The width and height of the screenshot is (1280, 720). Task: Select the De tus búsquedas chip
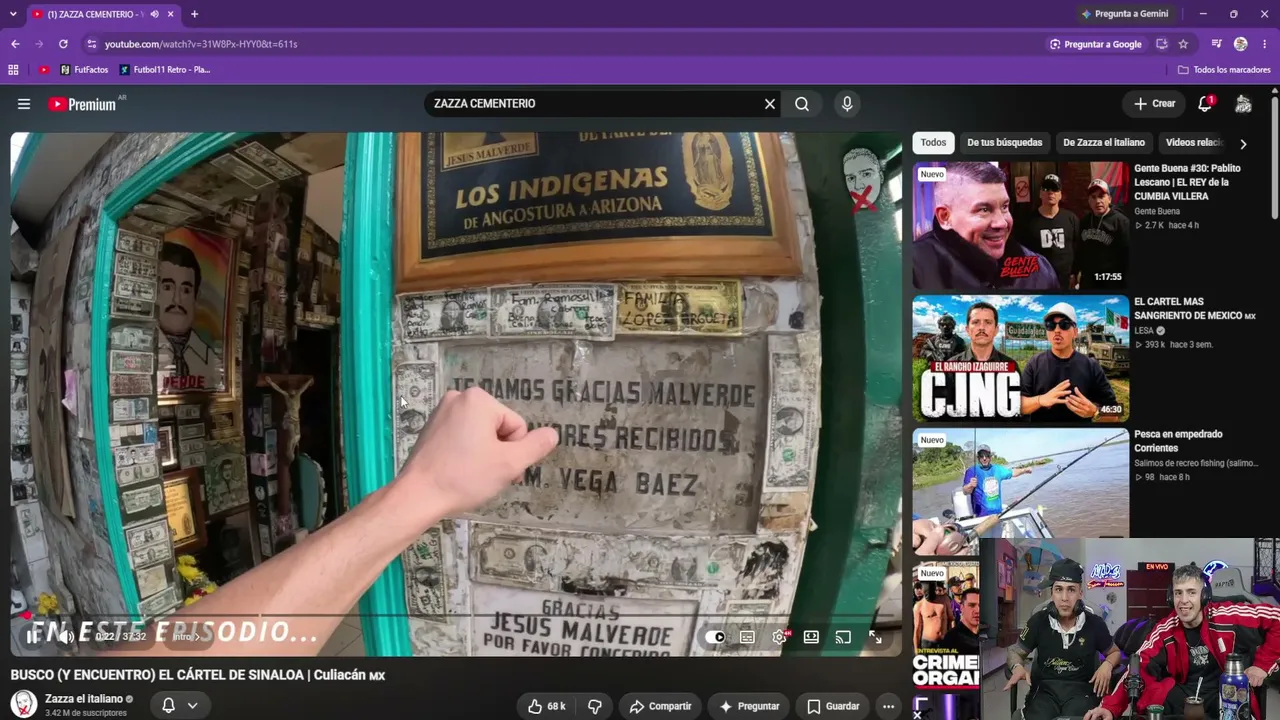click(1004, 143)
